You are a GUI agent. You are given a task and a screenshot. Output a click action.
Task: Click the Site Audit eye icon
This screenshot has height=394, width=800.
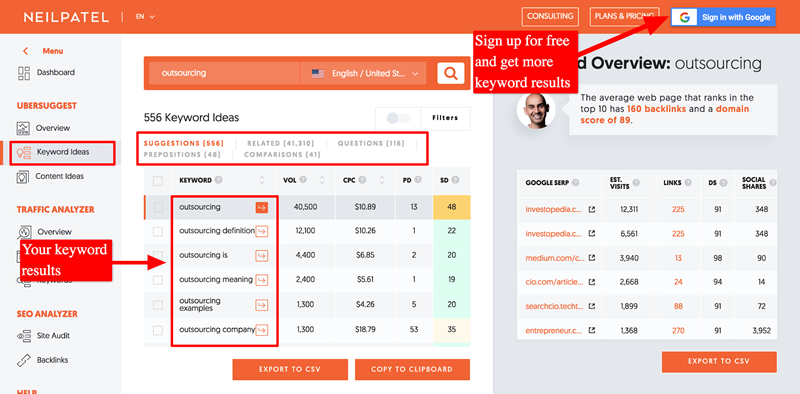[x=24, y=336]
